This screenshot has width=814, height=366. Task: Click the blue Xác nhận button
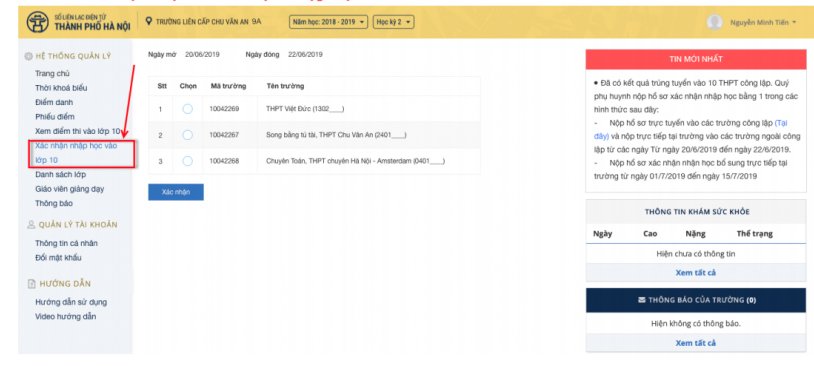(x=176, y=192)
